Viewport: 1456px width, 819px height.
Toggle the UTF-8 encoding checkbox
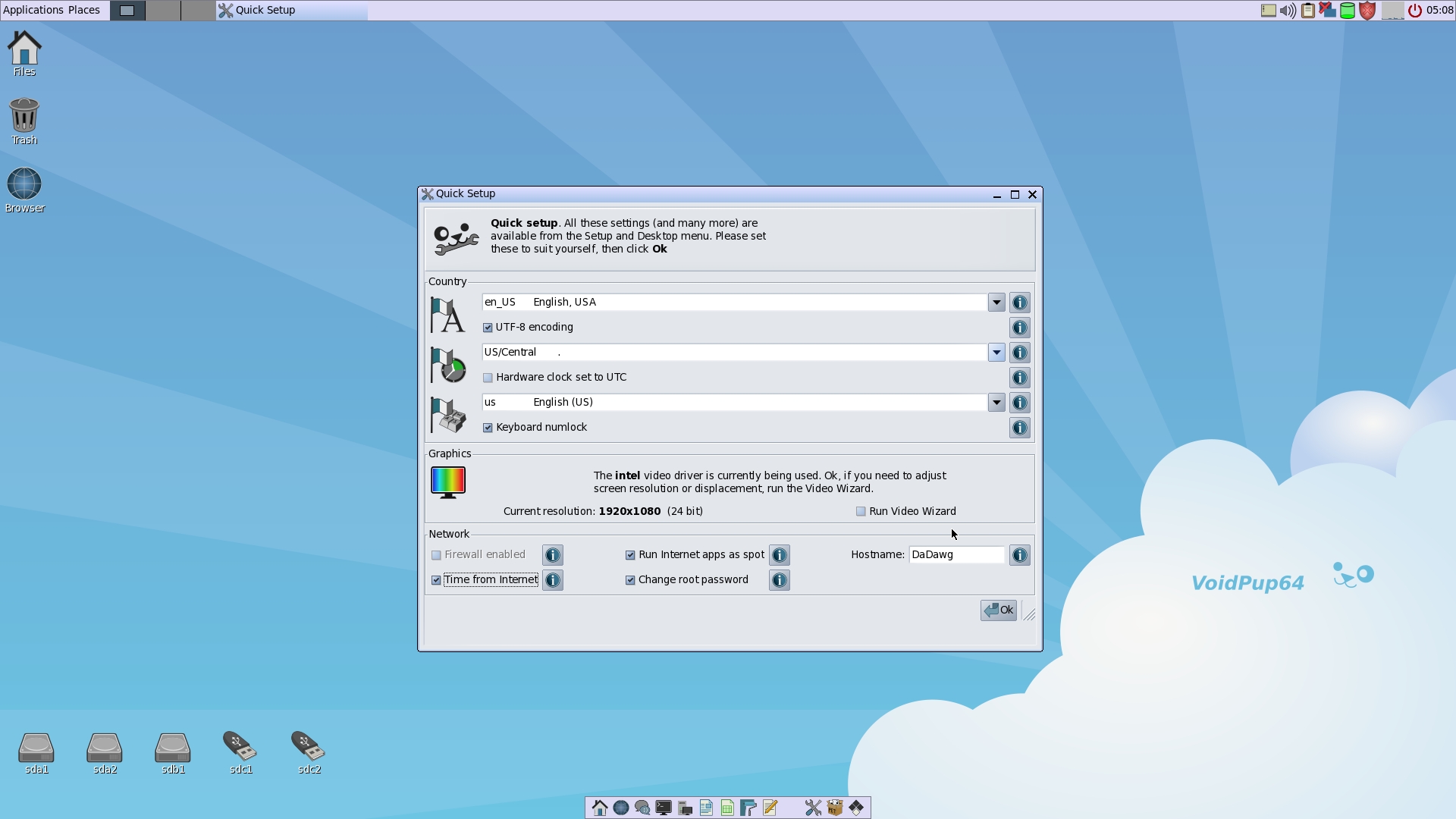point(488,328)
